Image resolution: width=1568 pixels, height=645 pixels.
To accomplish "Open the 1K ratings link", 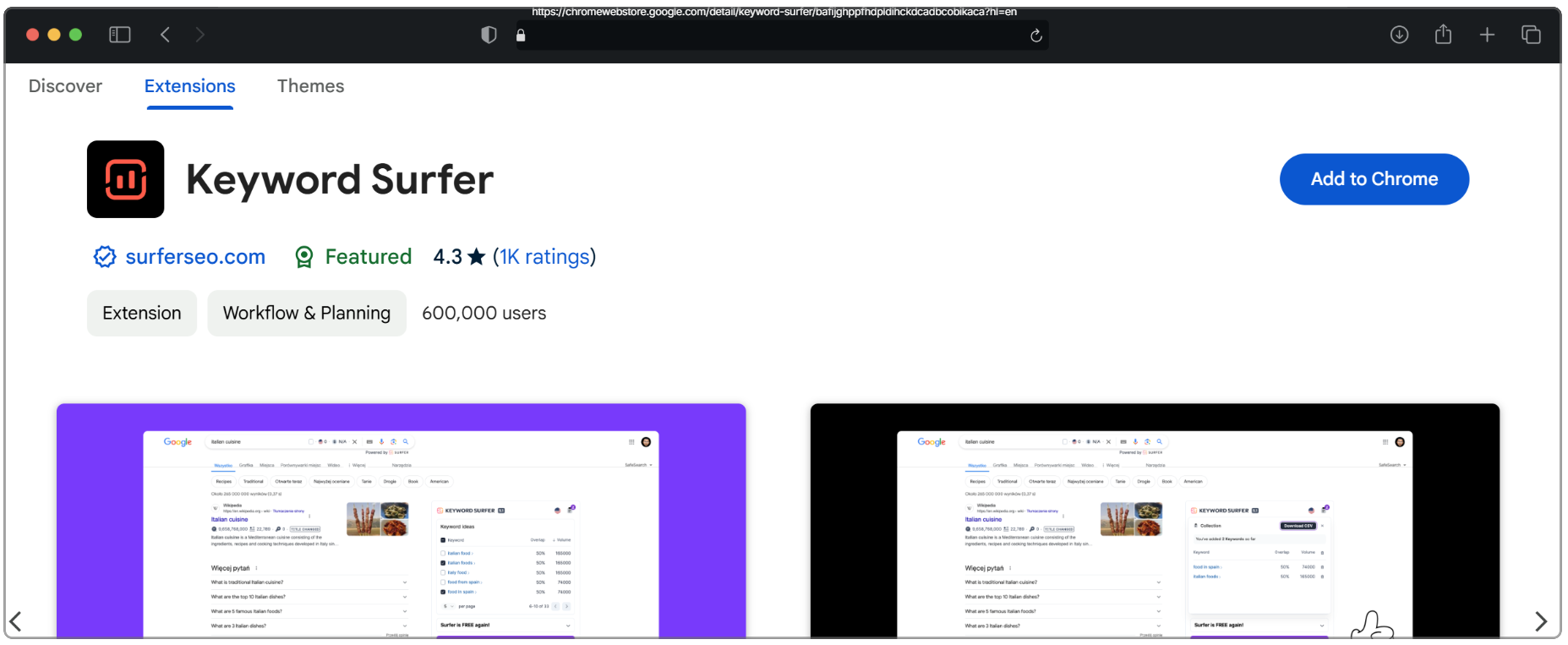I will [x=544, y=257].
